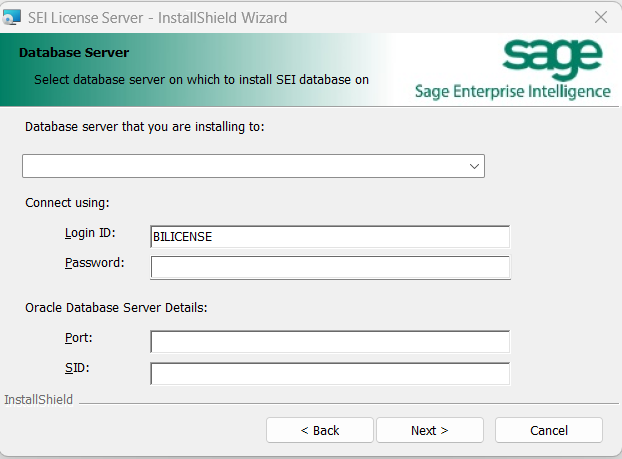Image resolution: width=622 pixels, height=459 pixels.
Task: Click the 'Password:' label
Action: point(94,263)
